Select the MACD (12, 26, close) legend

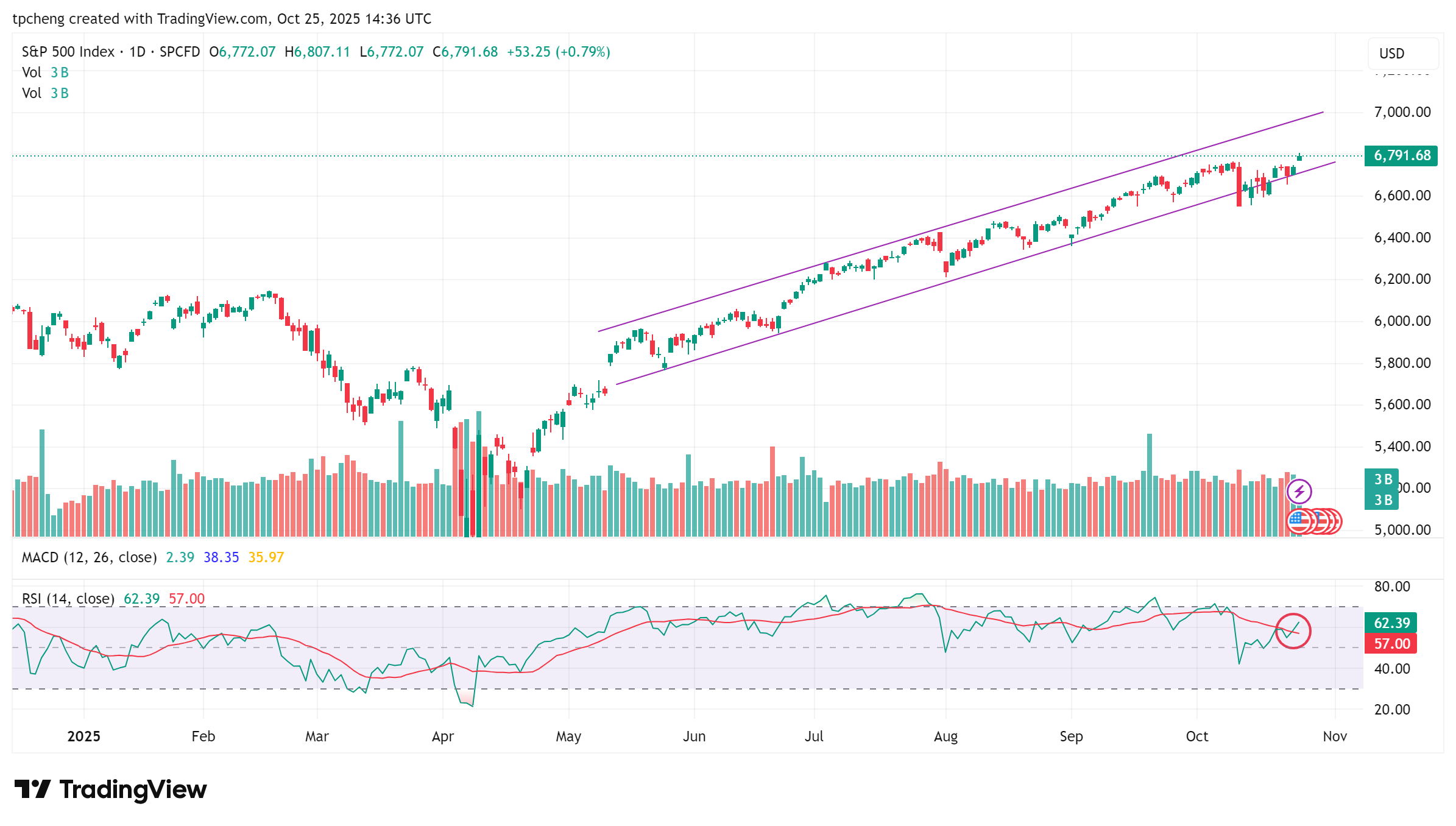coord(89,557)
